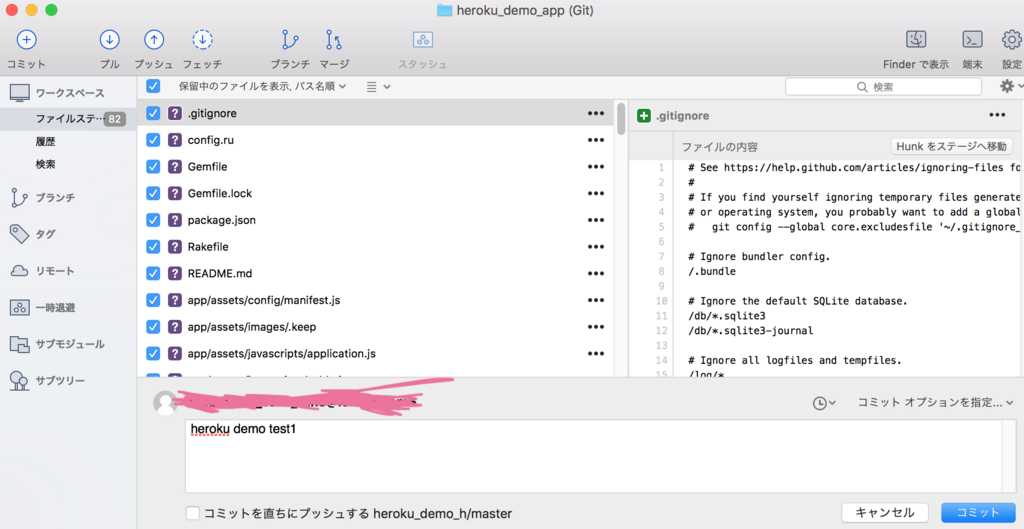Uncheck the Rakefile checkbox
1024x529 pixels.
point(153,247)
